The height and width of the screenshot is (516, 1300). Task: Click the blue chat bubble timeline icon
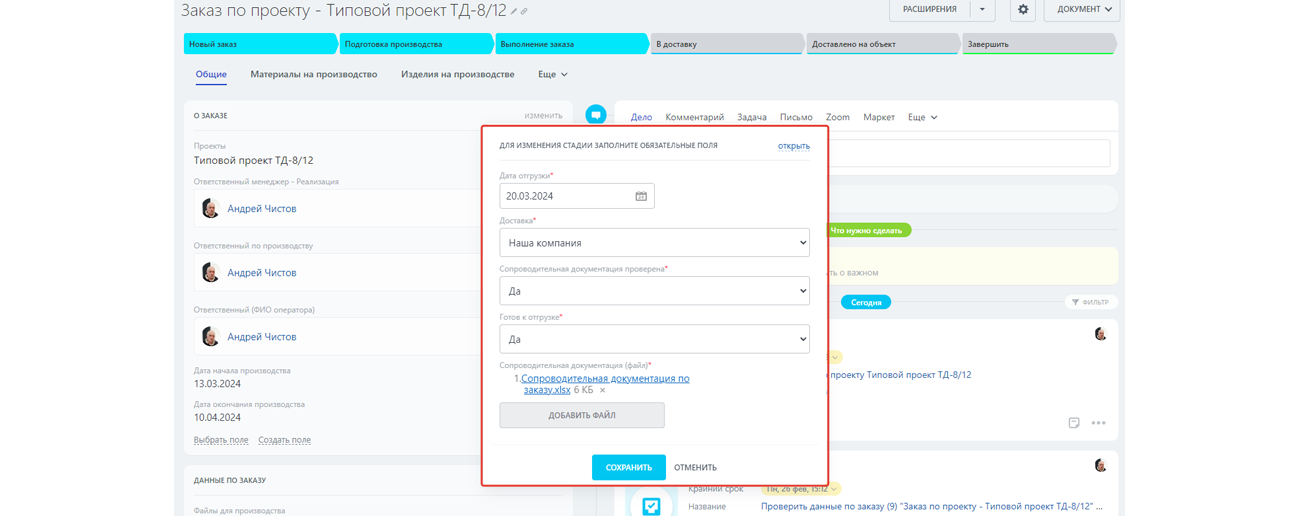pyautogui.click(x=595, y=115)
